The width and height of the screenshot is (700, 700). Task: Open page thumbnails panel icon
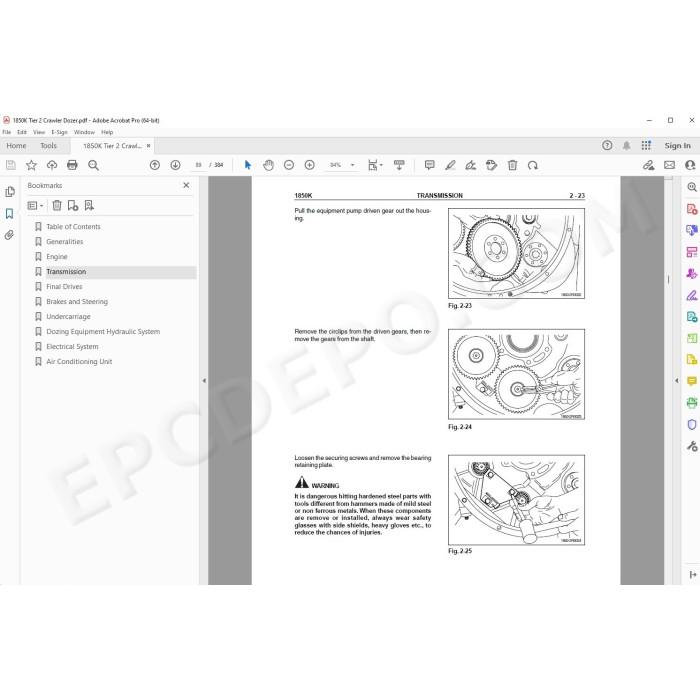coord(9,192)
